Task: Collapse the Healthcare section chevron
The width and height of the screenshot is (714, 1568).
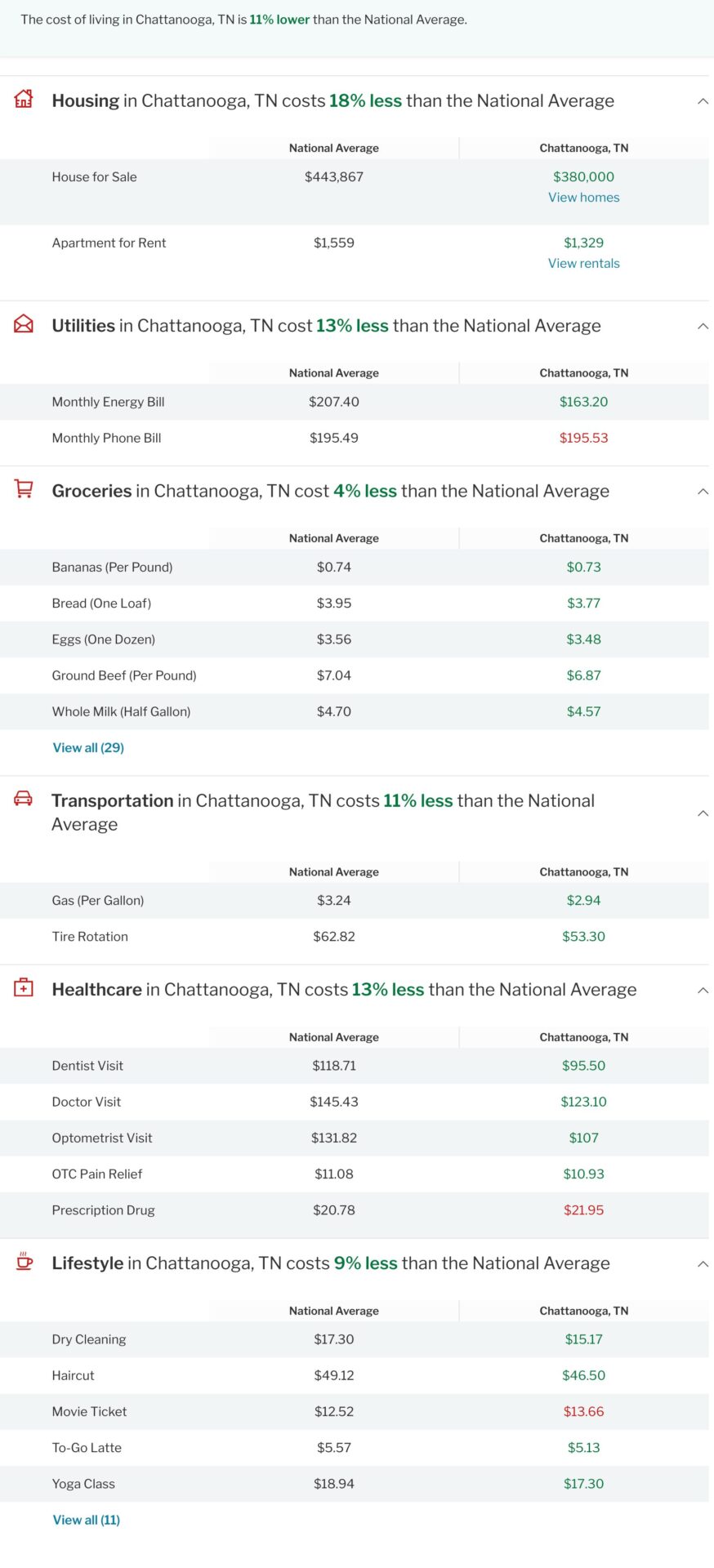Action: click(x=703, y=990)
